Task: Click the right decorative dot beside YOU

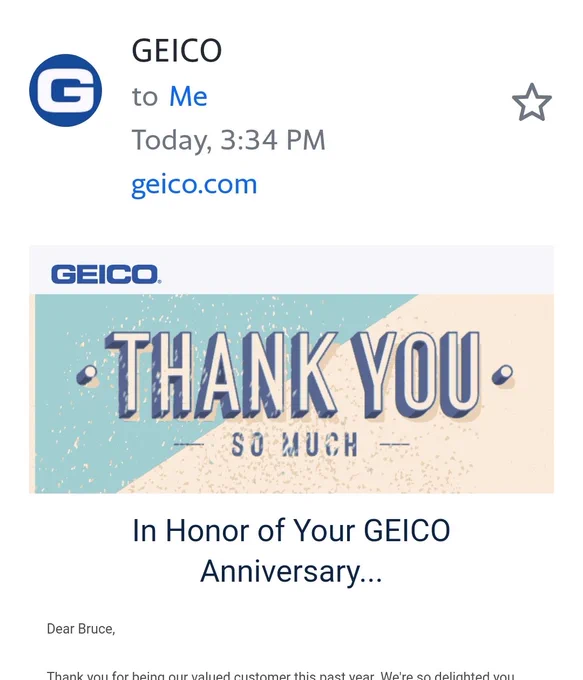Action: click(x=503, y=375)
